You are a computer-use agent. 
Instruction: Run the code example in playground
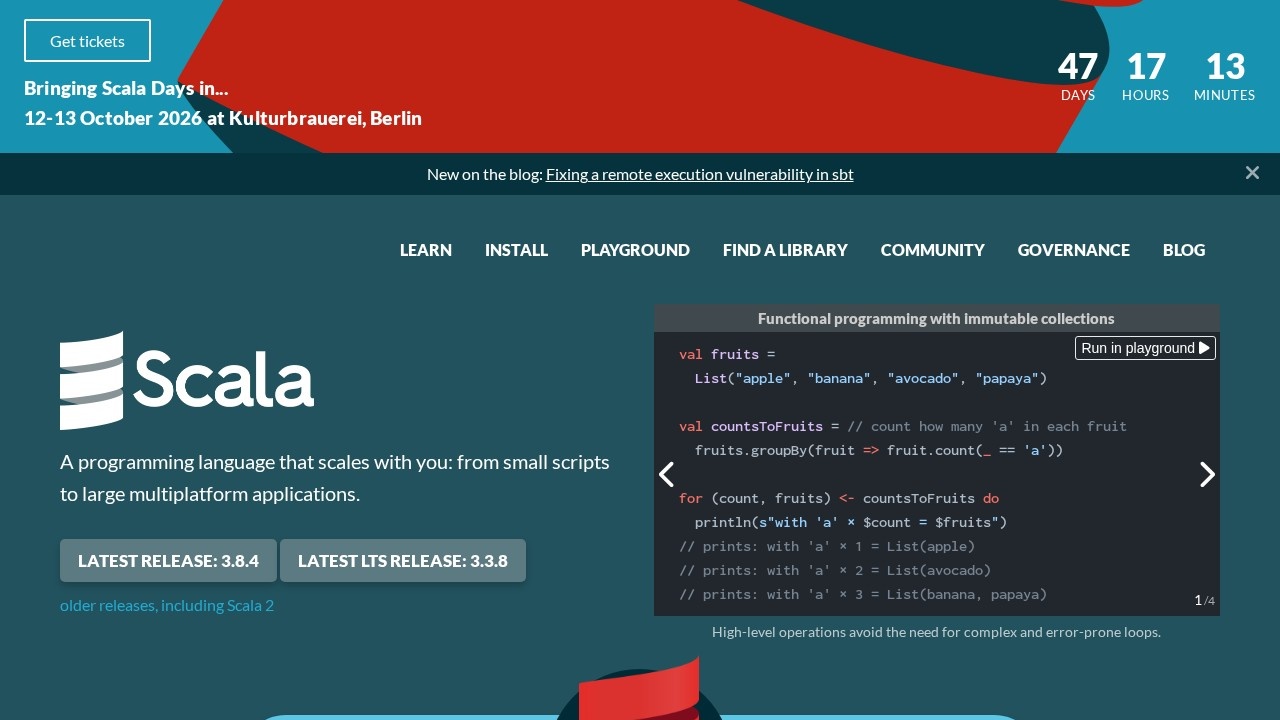click(x=1146, y=348)
